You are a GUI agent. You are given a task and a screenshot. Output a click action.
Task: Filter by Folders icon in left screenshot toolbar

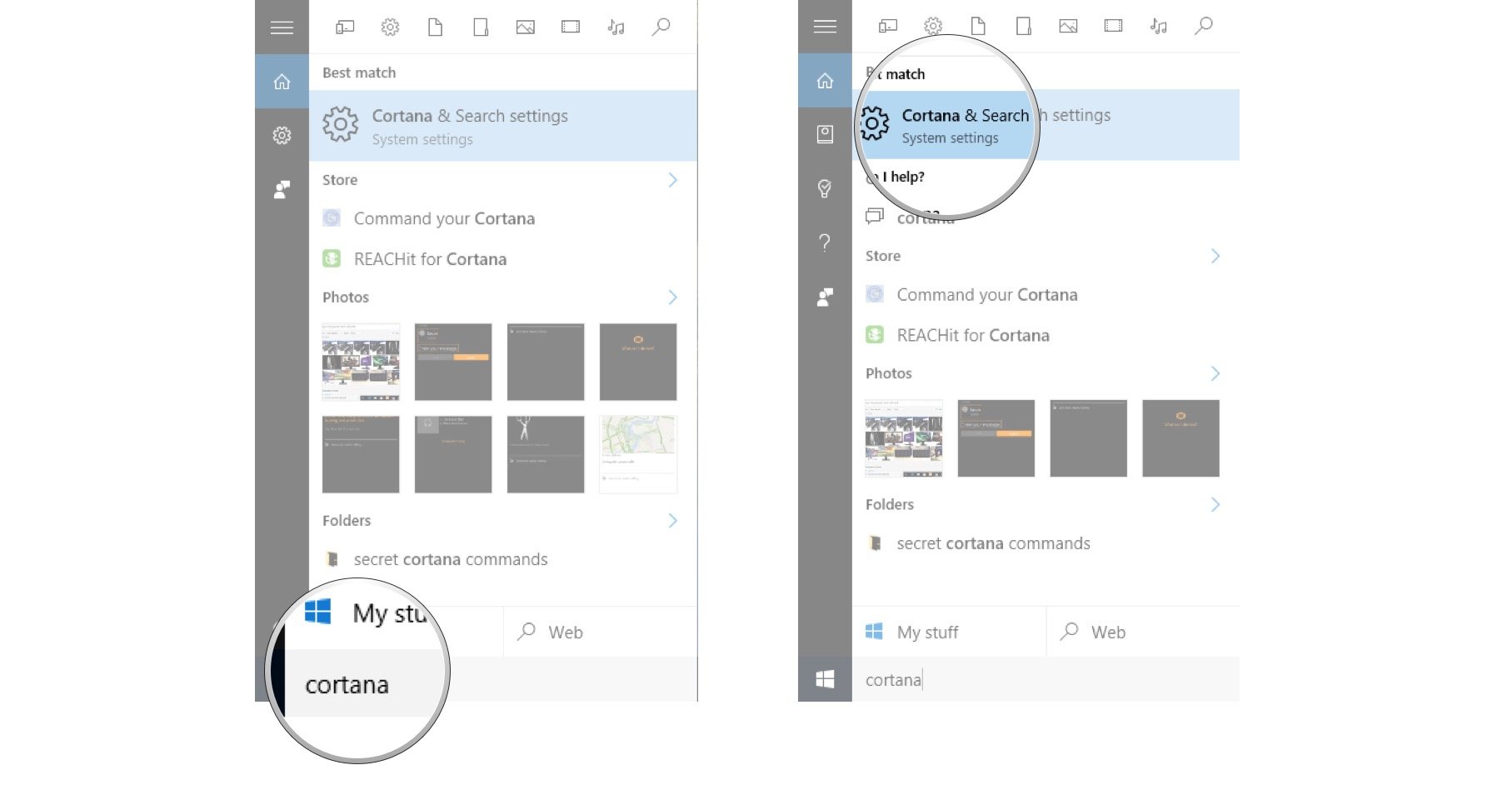[481, 27]
